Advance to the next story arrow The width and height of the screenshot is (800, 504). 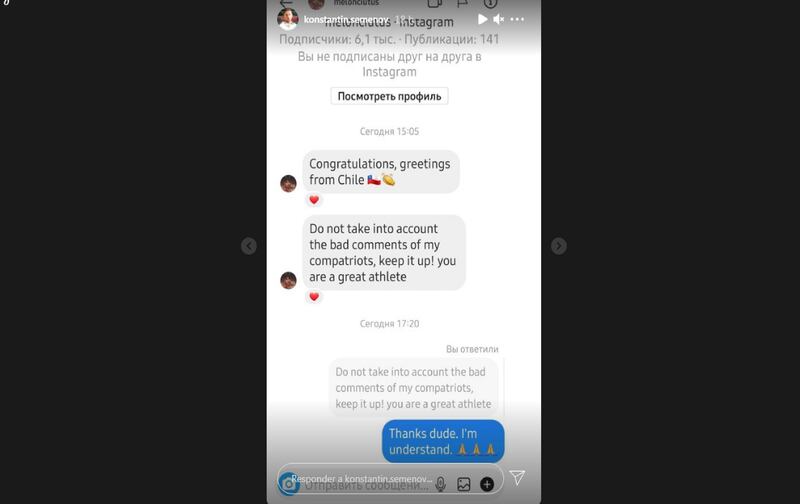[x=559, y=246]
